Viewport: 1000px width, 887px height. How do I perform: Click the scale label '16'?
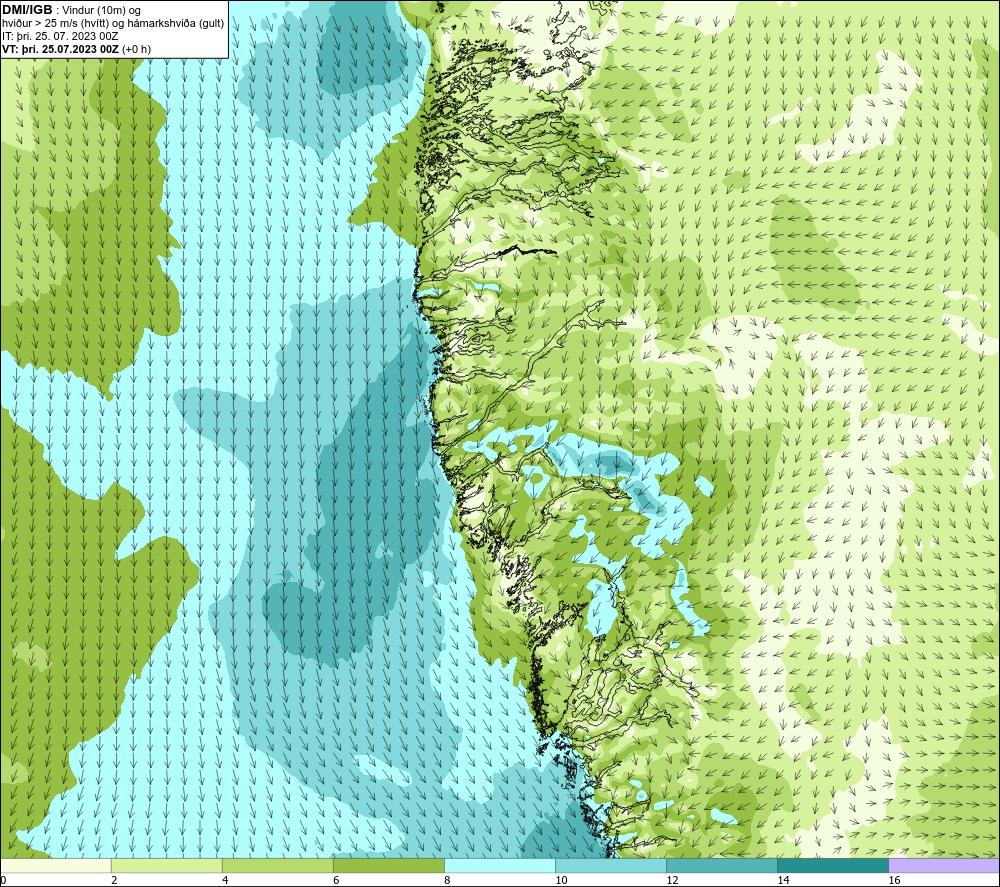(x=893, y=880)
